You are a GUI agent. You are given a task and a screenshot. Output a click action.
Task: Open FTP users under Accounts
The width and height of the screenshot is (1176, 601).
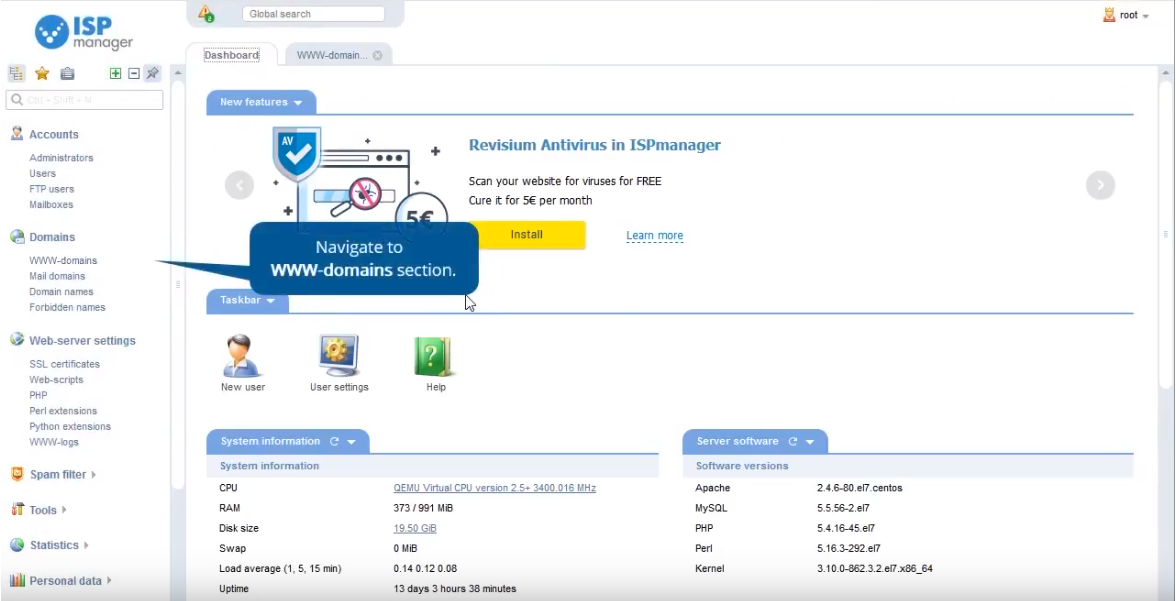(52, 189)
